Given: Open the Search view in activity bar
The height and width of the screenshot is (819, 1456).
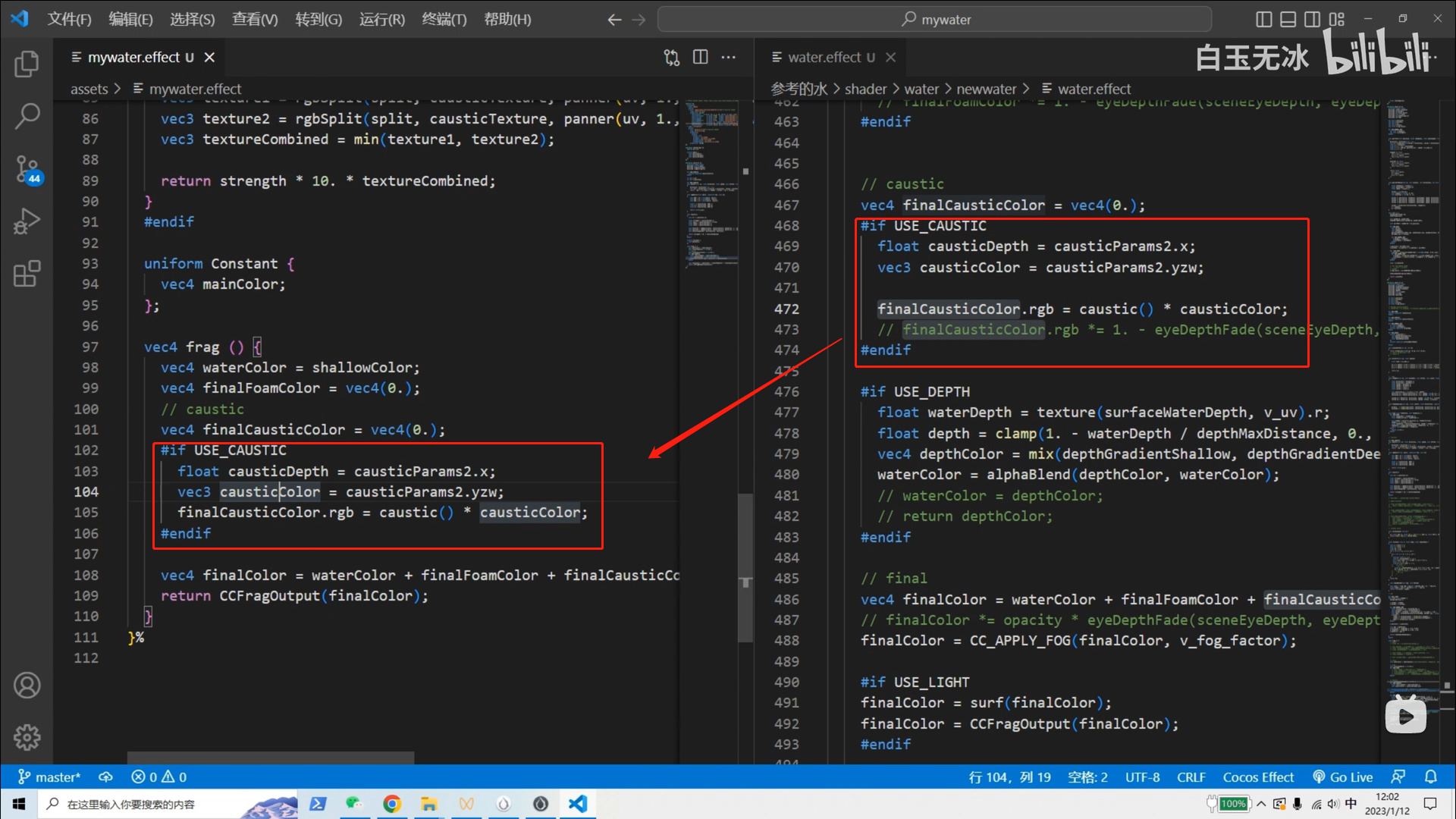Looking at the screenshot, I should 27,116.
